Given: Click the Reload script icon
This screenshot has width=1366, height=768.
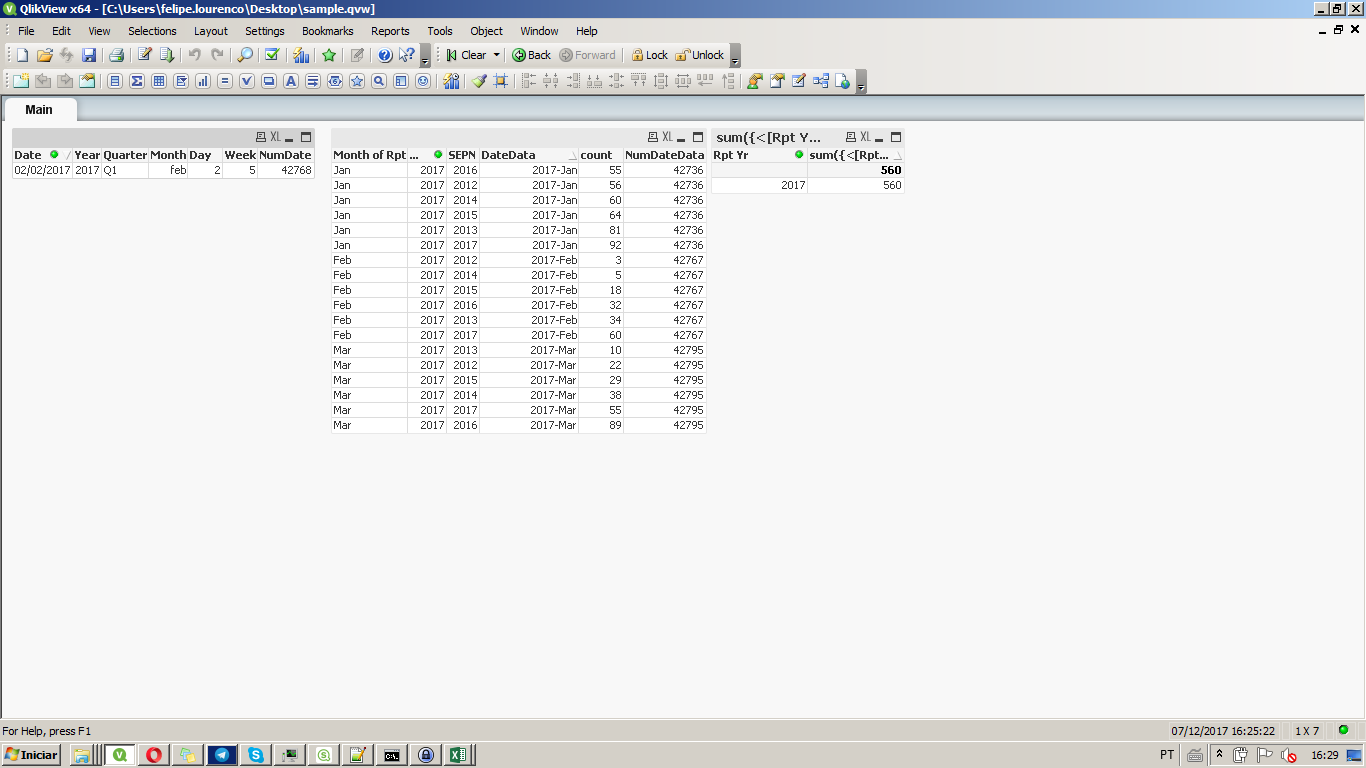Looking at the screenshot, I should tap(167, 55).
